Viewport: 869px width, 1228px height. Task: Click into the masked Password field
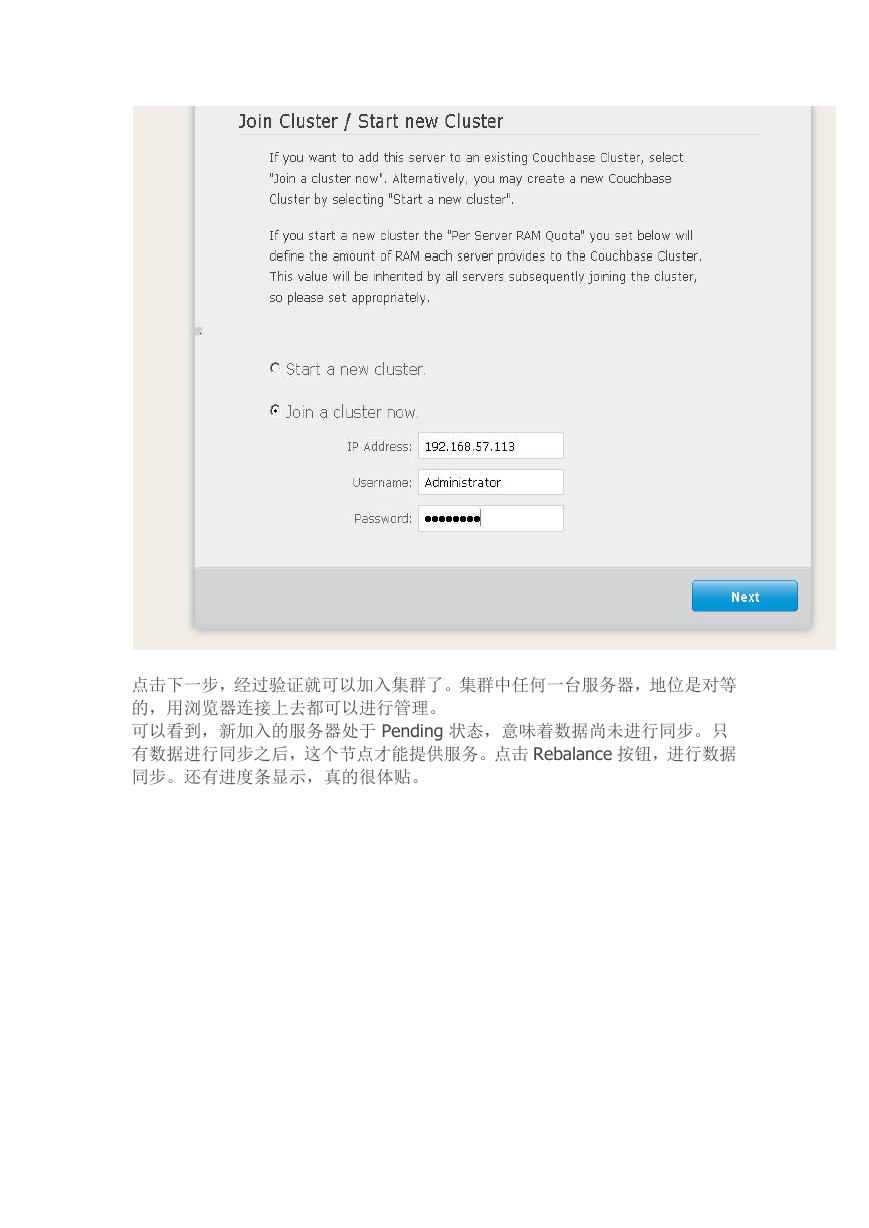pos(491,518)
